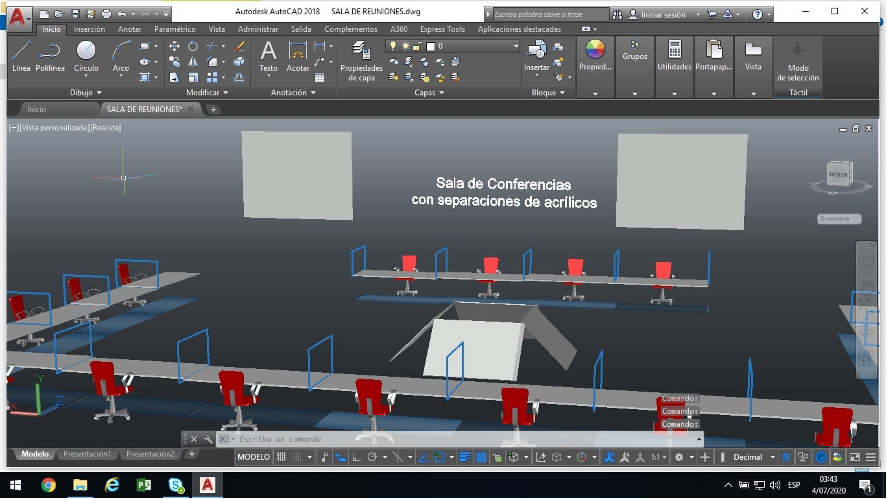
Task: Select the Línea drawing tool
Action: [x=21, y=56]
